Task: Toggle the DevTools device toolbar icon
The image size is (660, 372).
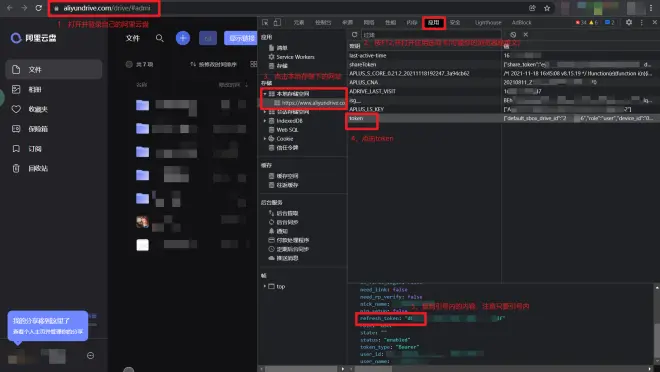Action: coord(277,22)
